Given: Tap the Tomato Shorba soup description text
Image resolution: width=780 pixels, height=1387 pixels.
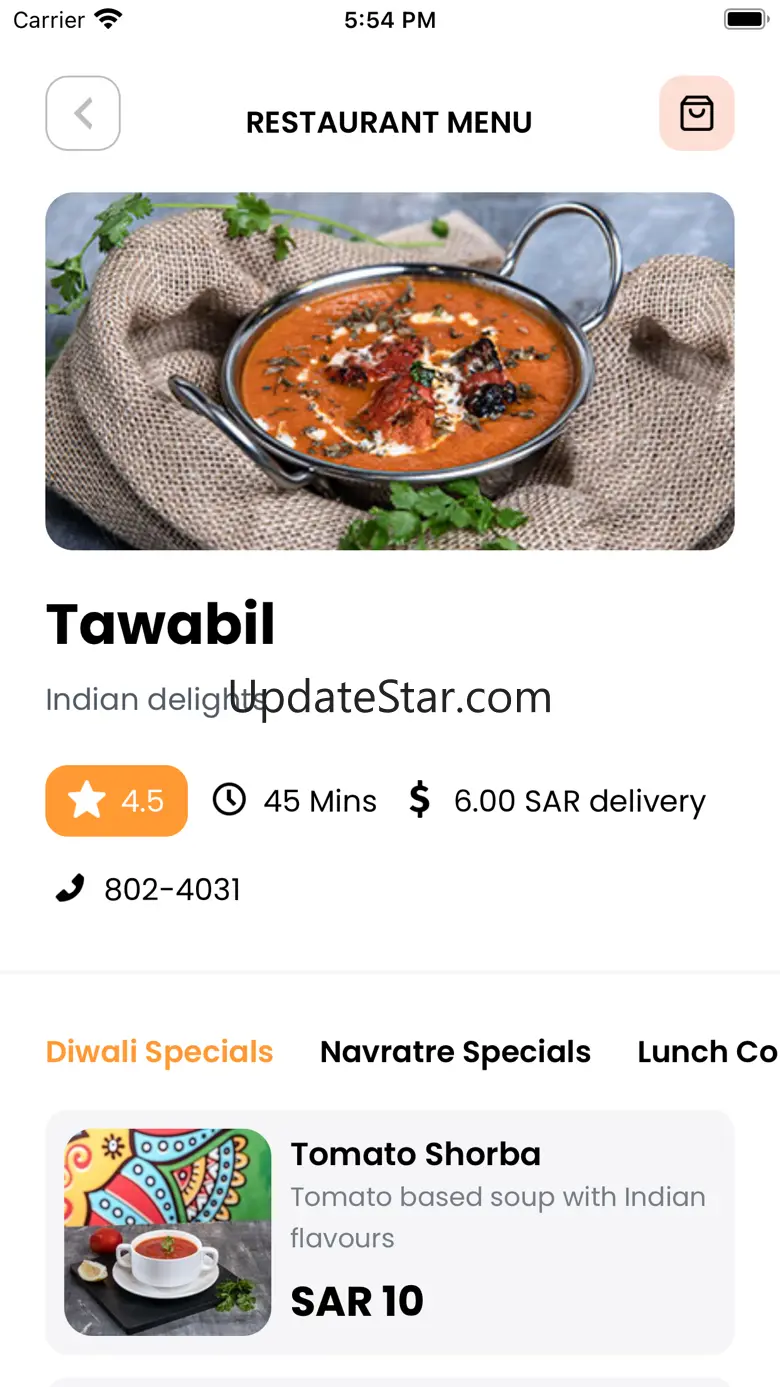Looking at the screenshot, I should pyautogui.click(x=498, y=1217).
